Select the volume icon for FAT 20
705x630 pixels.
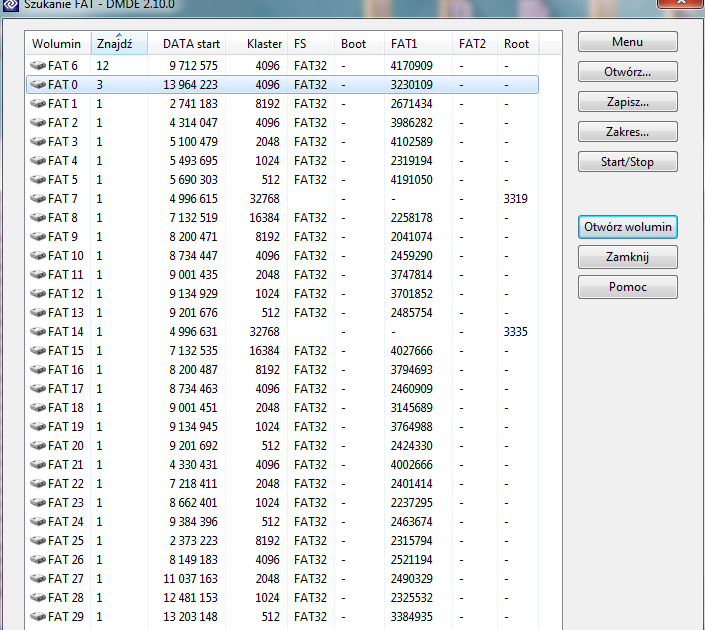click(x=38, y=446)
